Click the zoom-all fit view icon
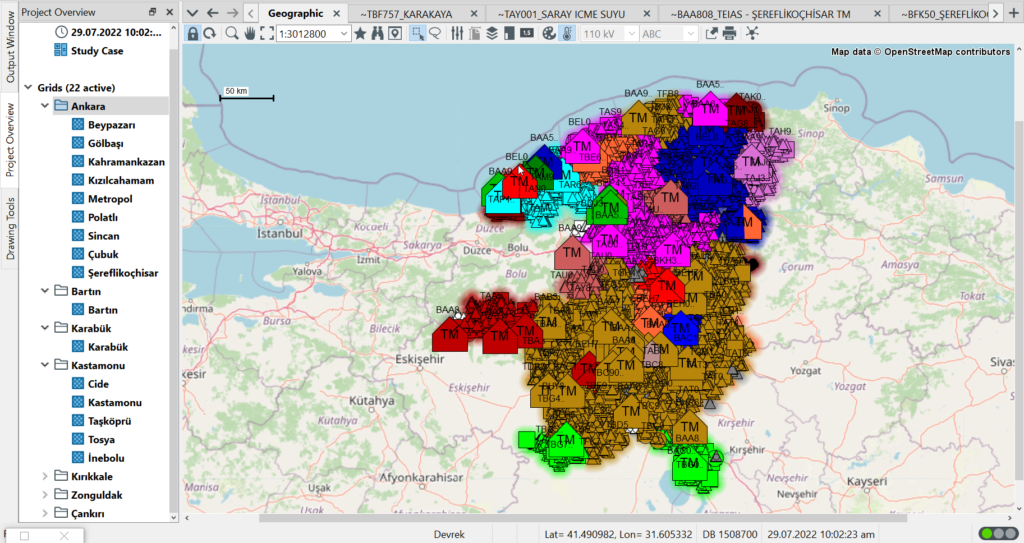 [x=267, y=34]
